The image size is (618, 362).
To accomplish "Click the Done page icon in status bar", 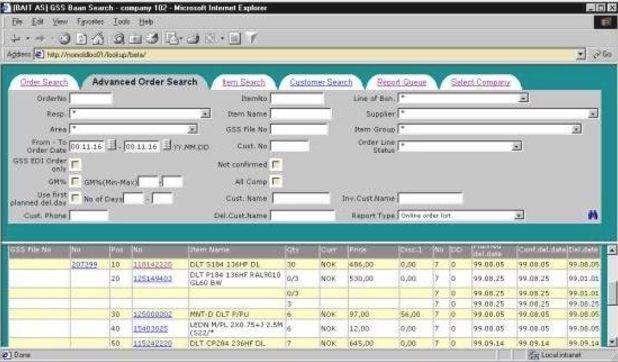I will [7, 355].
